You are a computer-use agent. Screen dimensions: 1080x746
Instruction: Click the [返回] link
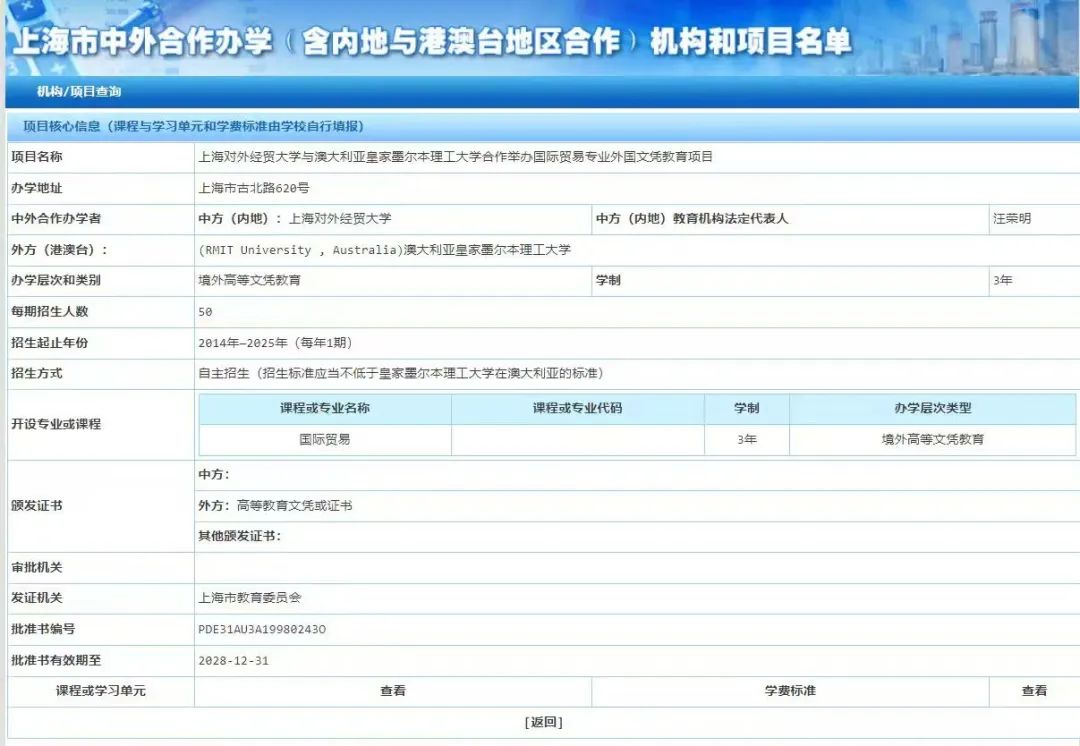coord(543,722)
